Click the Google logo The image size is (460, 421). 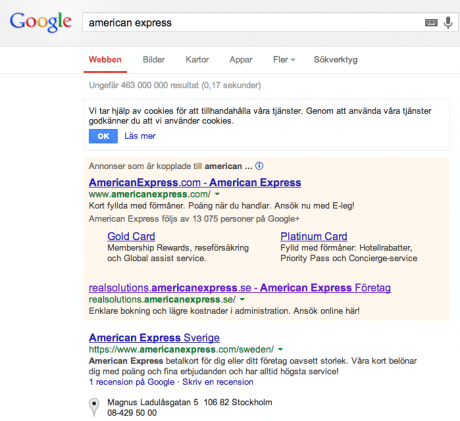pos(41,22)
